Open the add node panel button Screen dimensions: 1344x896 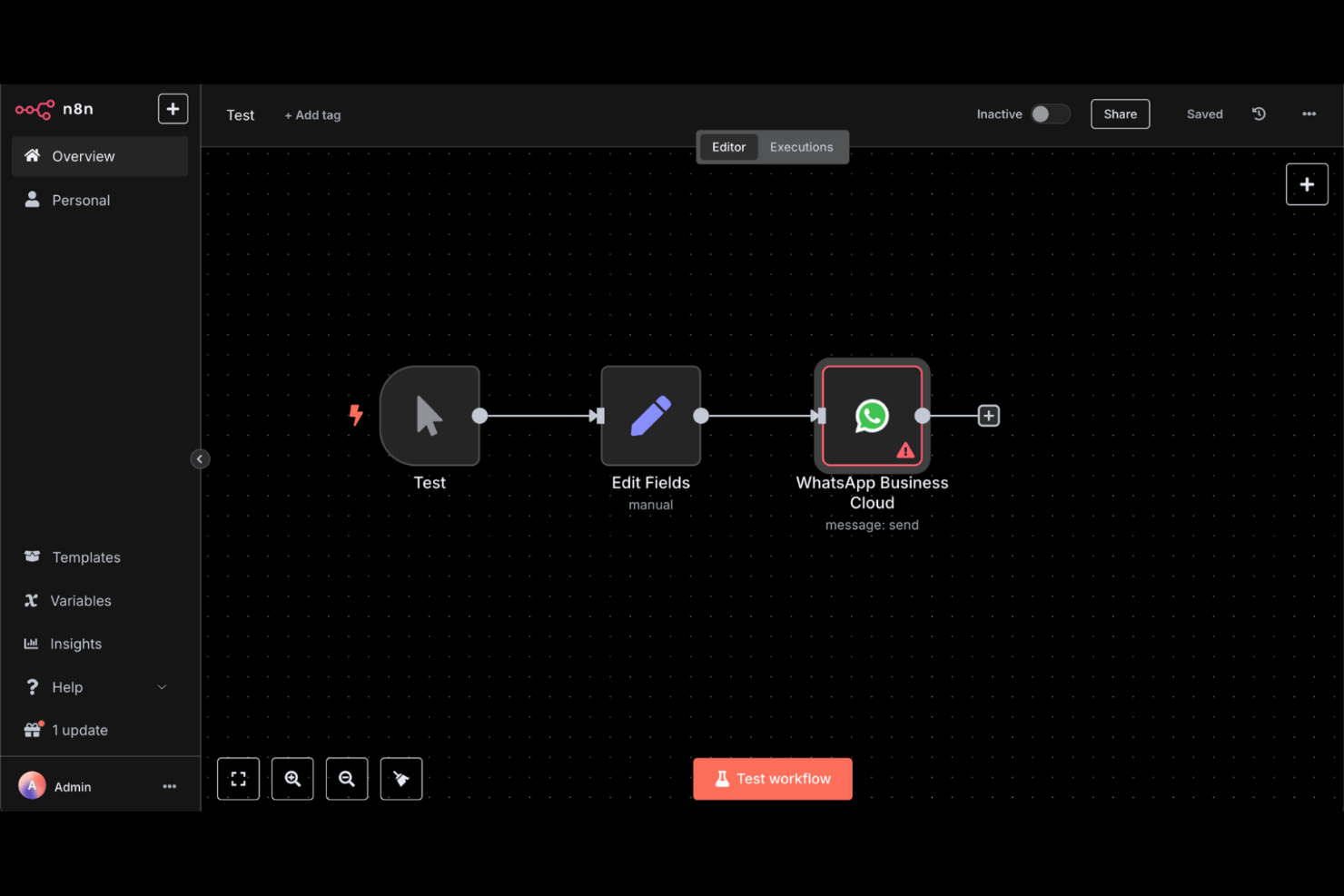pyautogui.click(x=1307, y=184)
